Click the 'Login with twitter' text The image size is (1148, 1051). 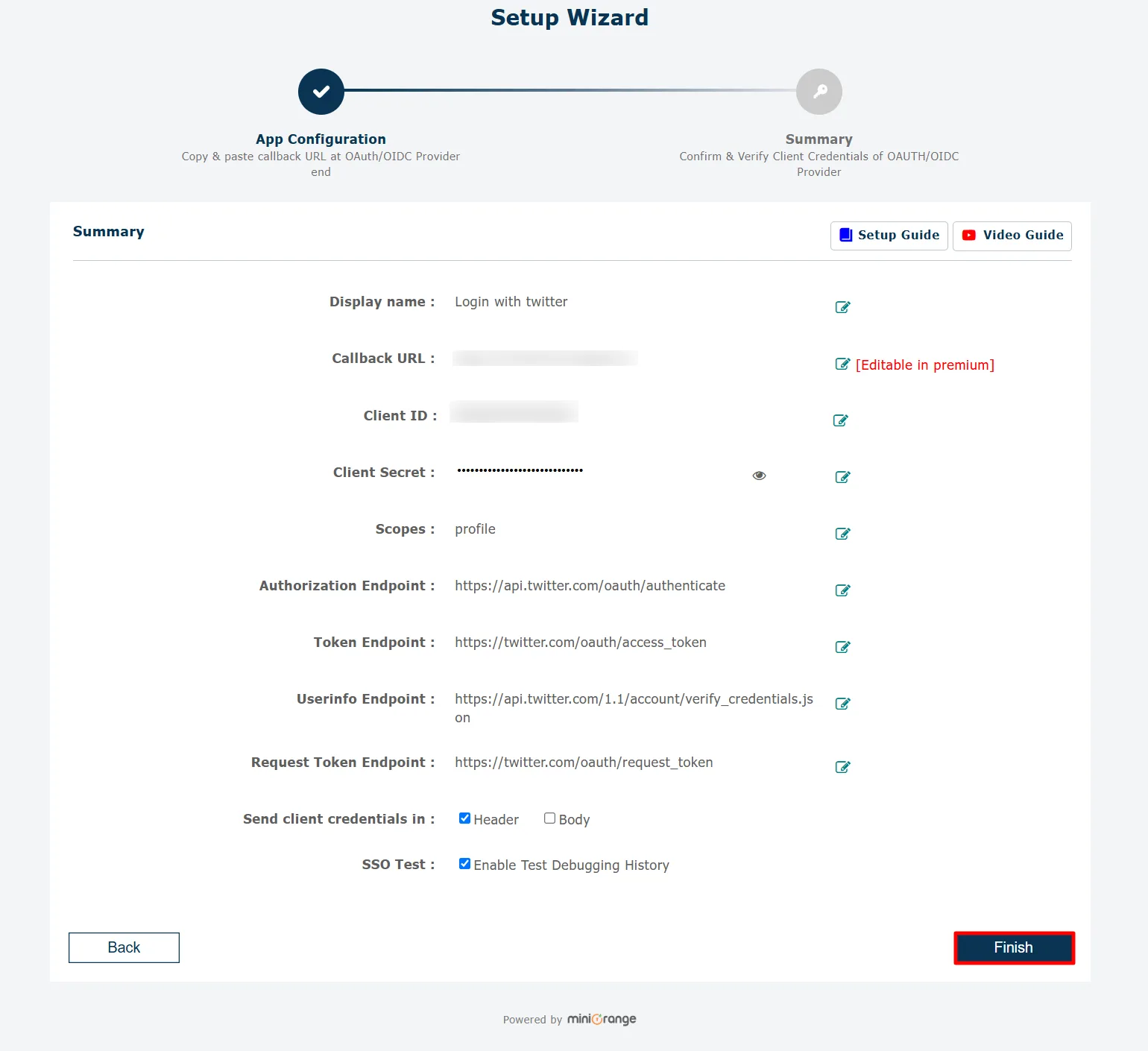point(511,302)
